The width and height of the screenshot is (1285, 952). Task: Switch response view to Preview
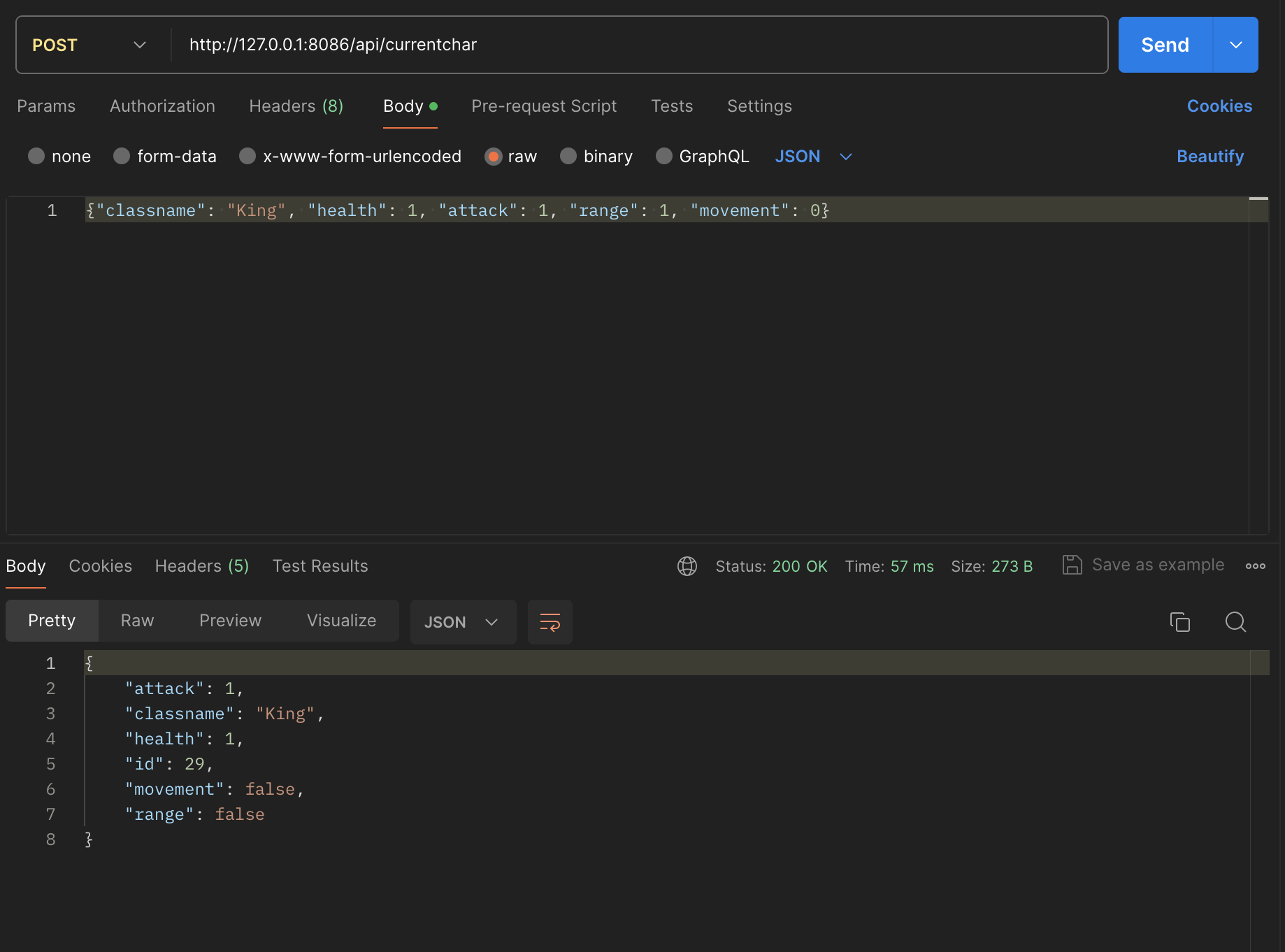coord(230,621)
